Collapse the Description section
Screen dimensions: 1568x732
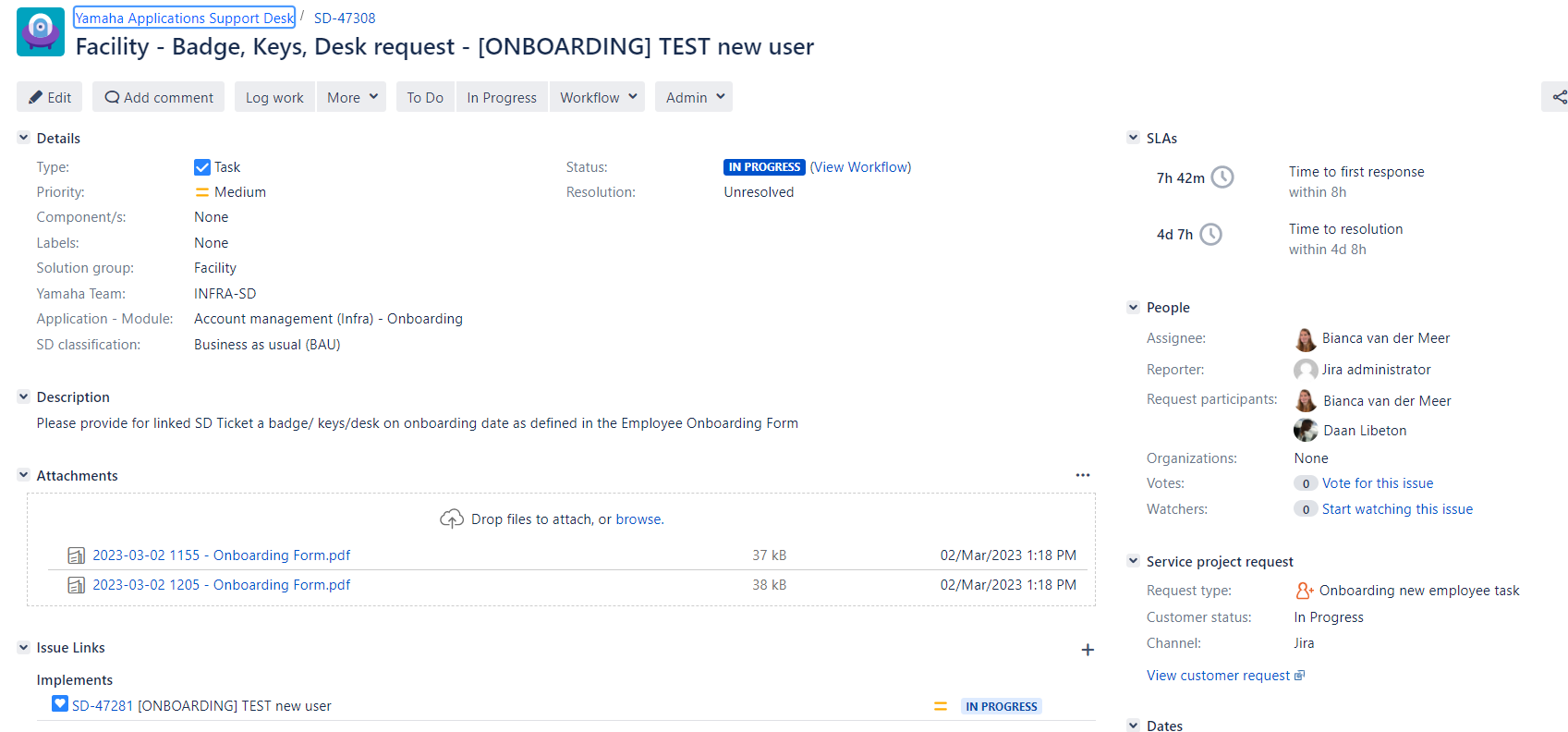pyautogui.click(x=23, y=396)
